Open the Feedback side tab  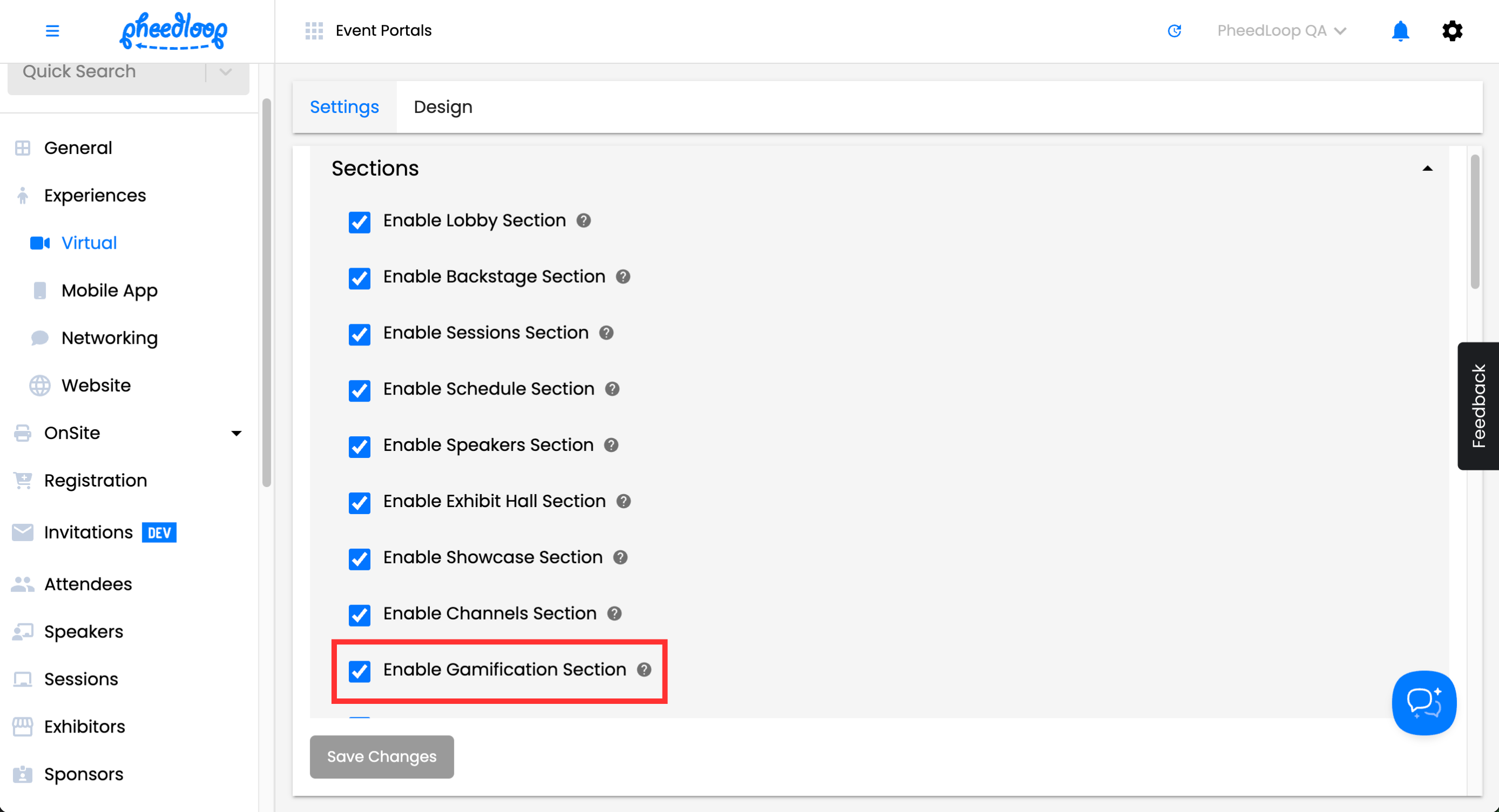click(1478, 405)
